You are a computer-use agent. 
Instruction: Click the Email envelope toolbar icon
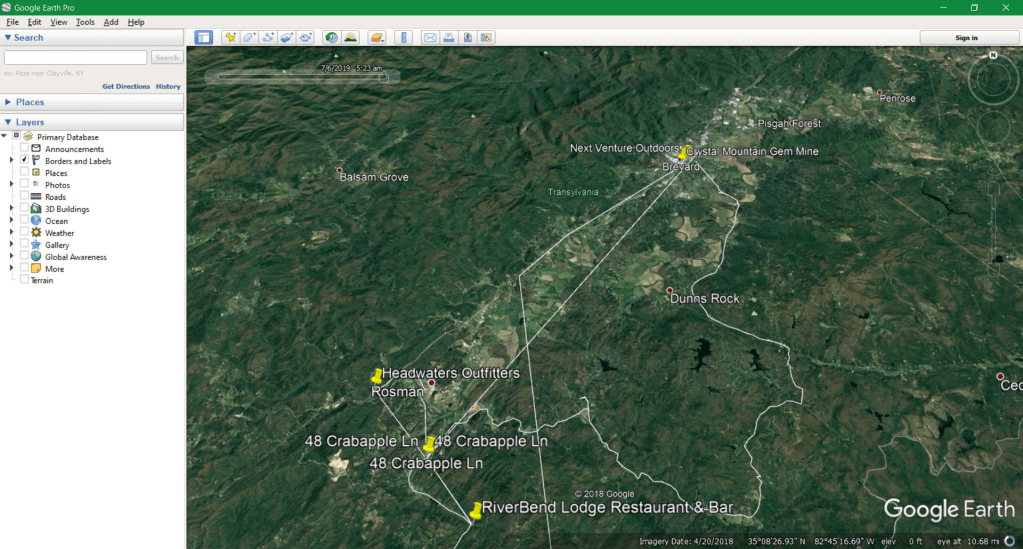coord(430,38)
